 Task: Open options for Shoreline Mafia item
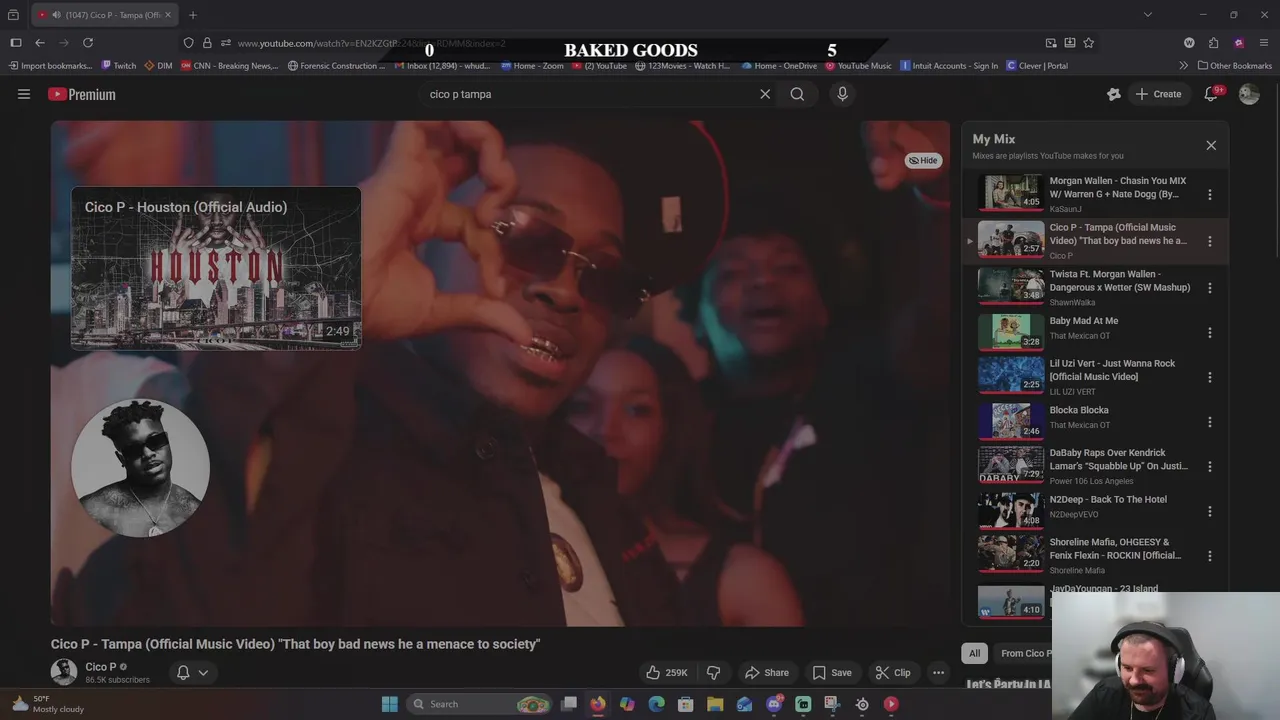[1209, 556]
